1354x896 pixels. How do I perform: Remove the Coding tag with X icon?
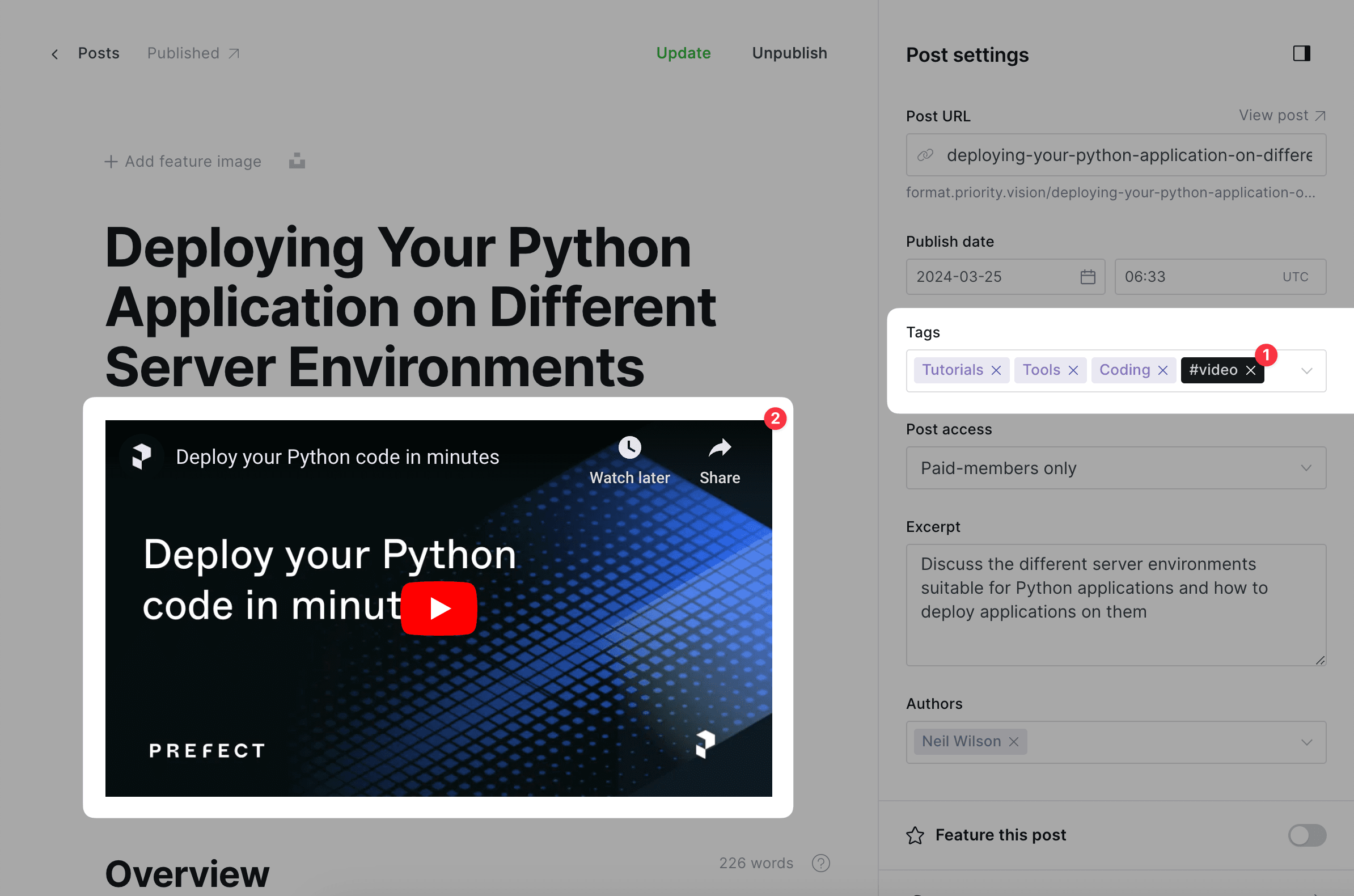(1162, 370)
